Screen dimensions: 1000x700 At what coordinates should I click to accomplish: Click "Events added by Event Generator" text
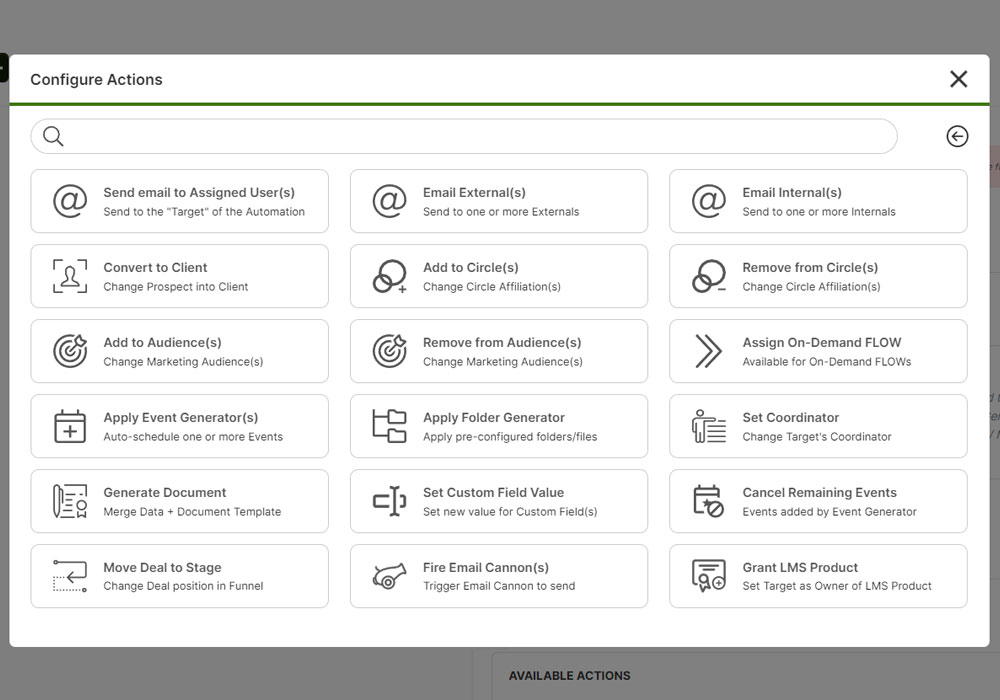[829, 511]
